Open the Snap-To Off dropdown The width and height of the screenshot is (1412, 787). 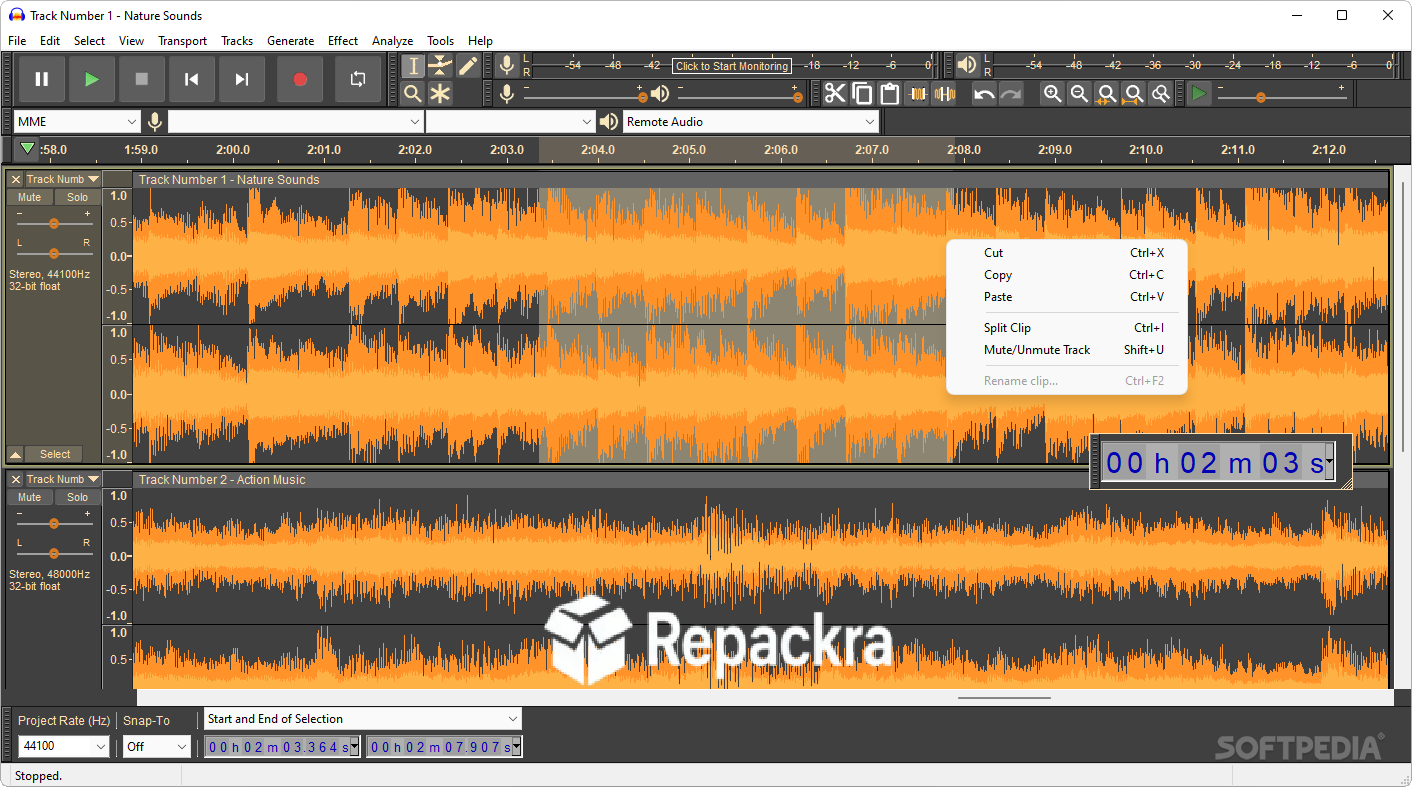click(x=157, y=746)
